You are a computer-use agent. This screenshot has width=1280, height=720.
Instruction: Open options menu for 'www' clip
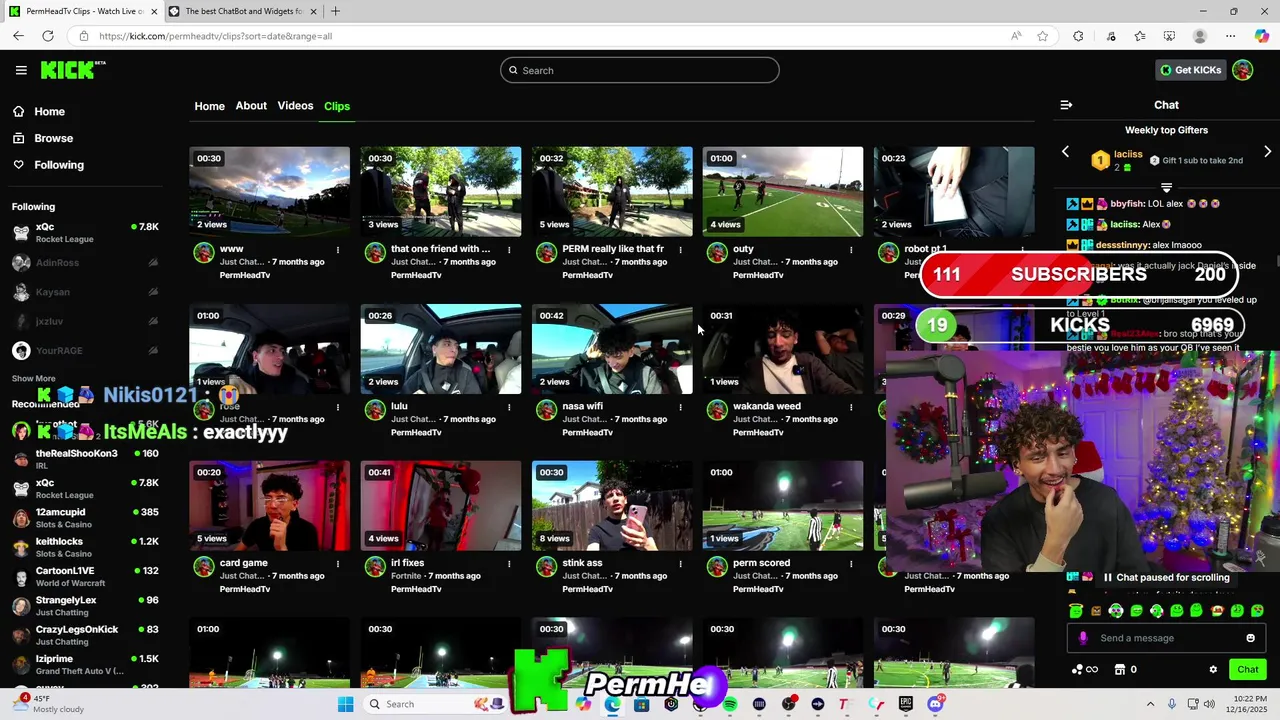tap(338, 250)
